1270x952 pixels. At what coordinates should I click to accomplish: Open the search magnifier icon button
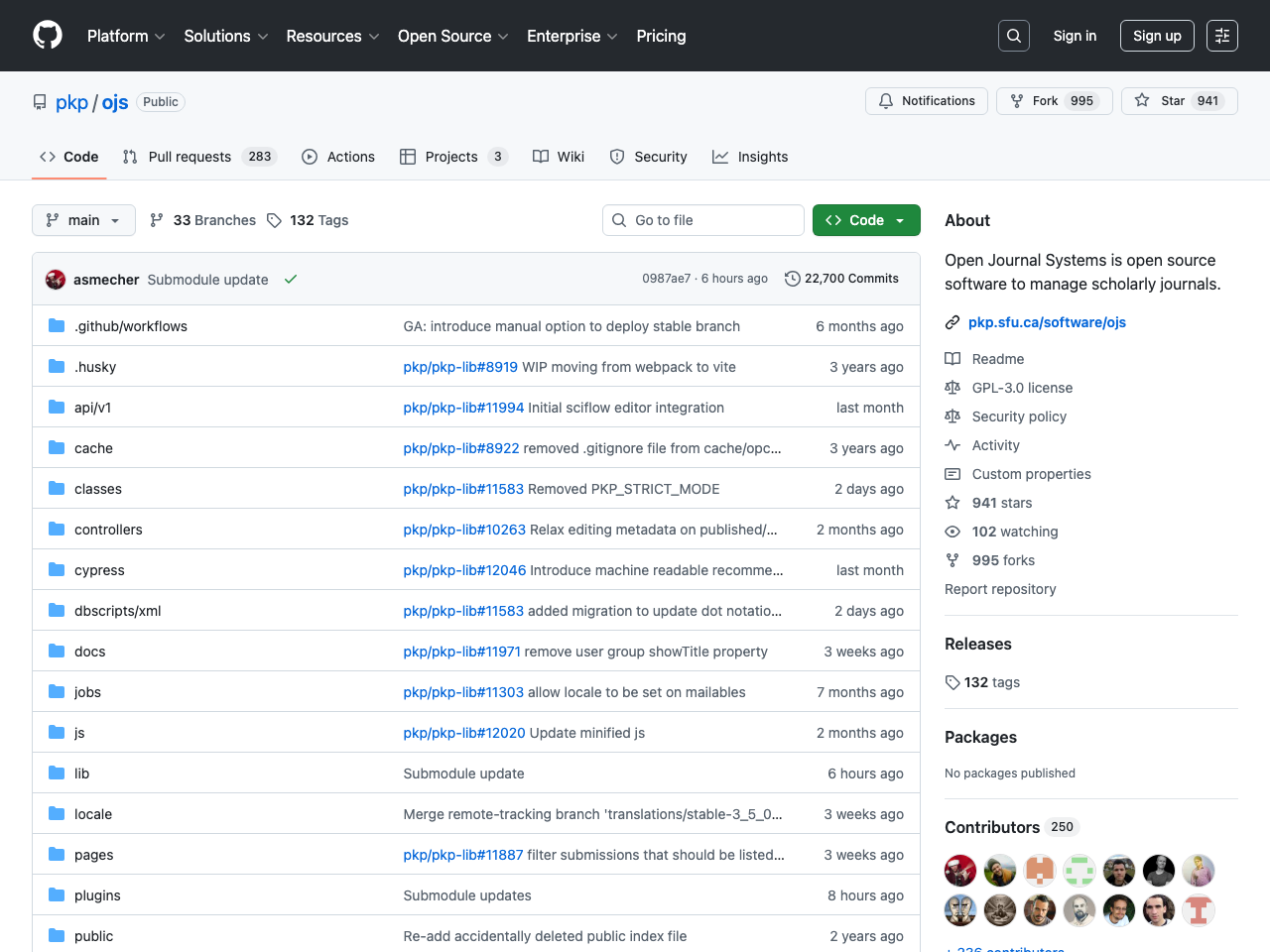[1014, 36]
